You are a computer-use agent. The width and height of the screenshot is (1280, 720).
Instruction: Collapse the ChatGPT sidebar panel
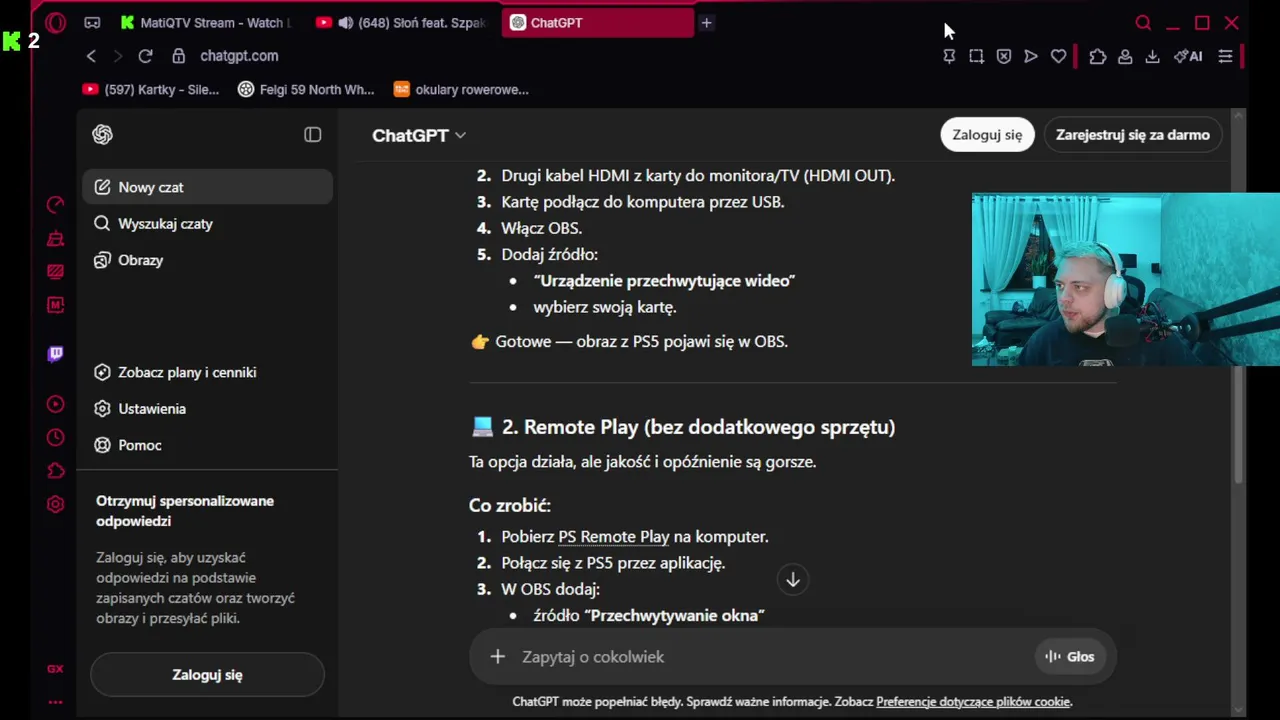[313, 135]
